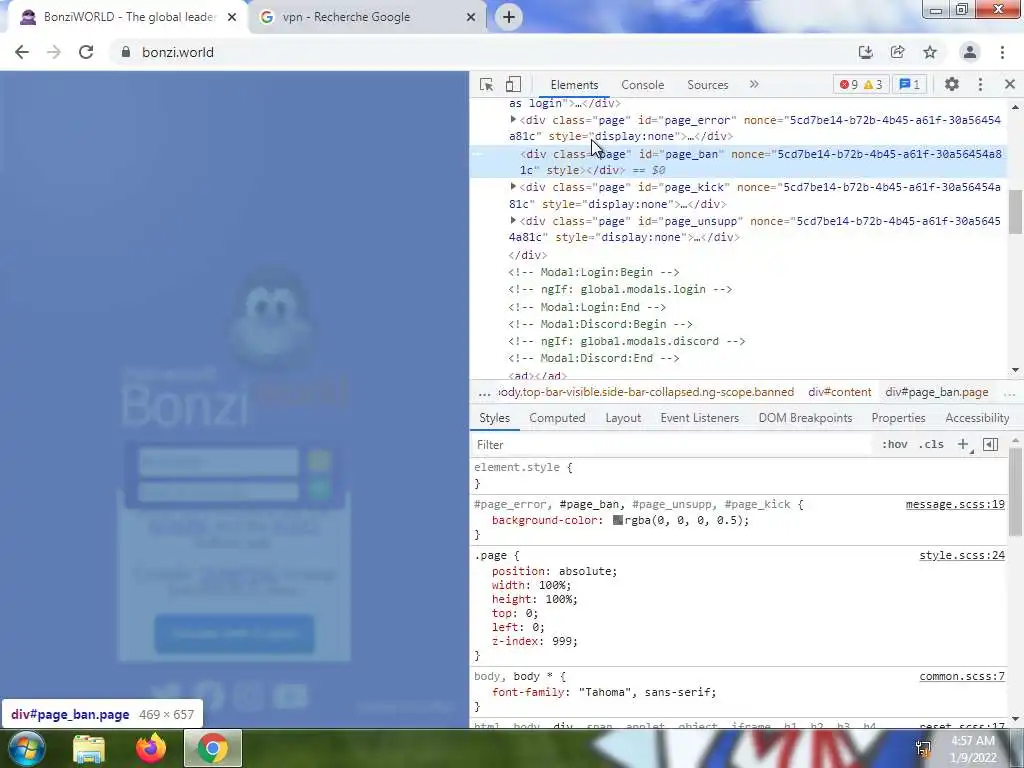Open the DevTools three-dot customize menu
Viewport: 1024px width, 768px height.
coord(980,84)
